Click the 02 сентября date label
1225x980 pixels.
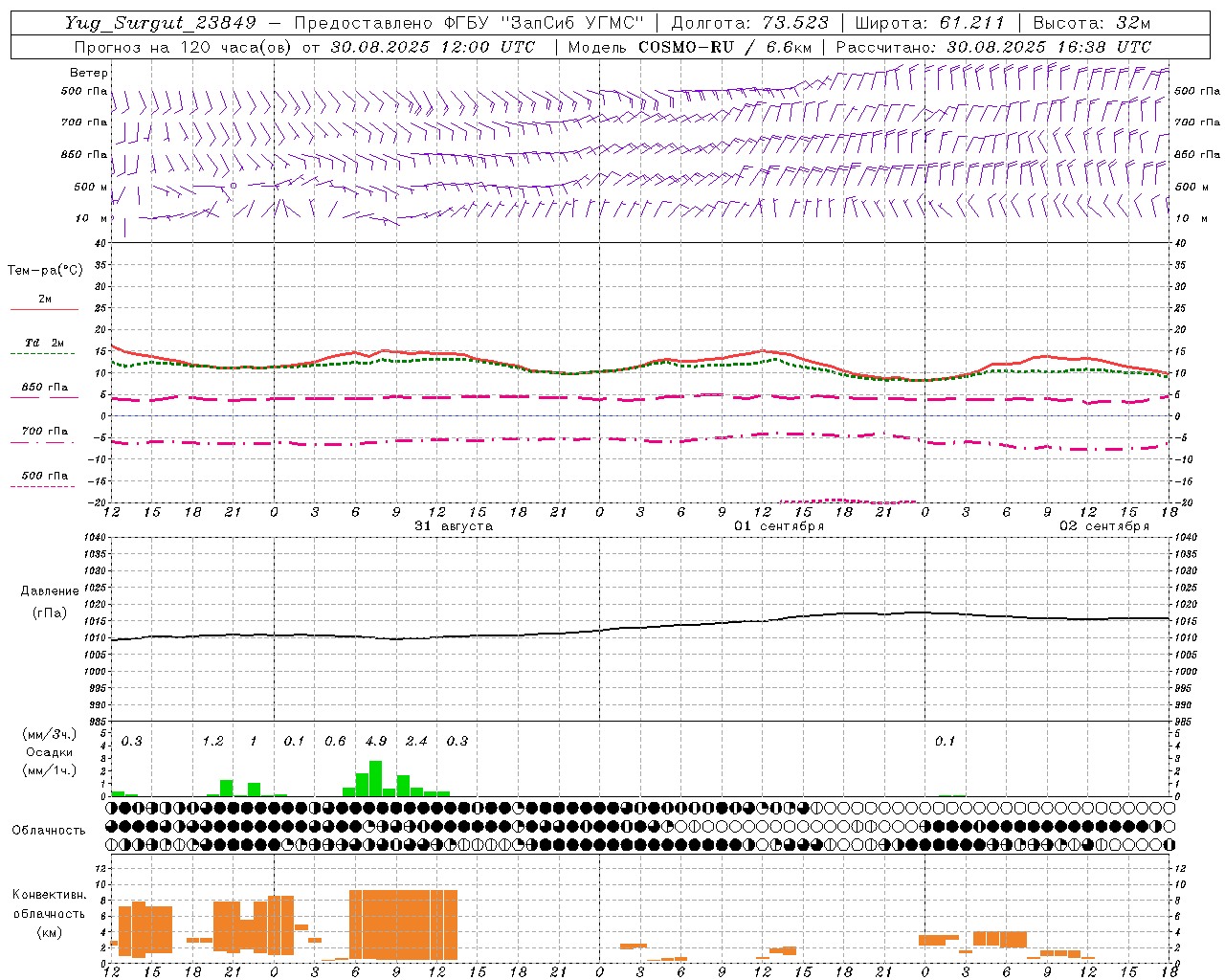[x=1104, y=526]
